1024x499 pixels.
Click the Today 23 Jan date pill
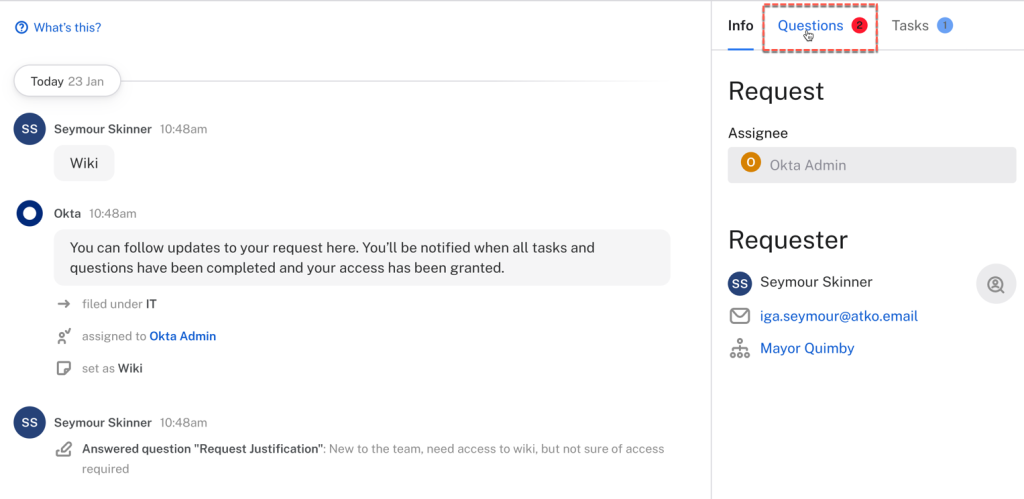tap(67, 81)
